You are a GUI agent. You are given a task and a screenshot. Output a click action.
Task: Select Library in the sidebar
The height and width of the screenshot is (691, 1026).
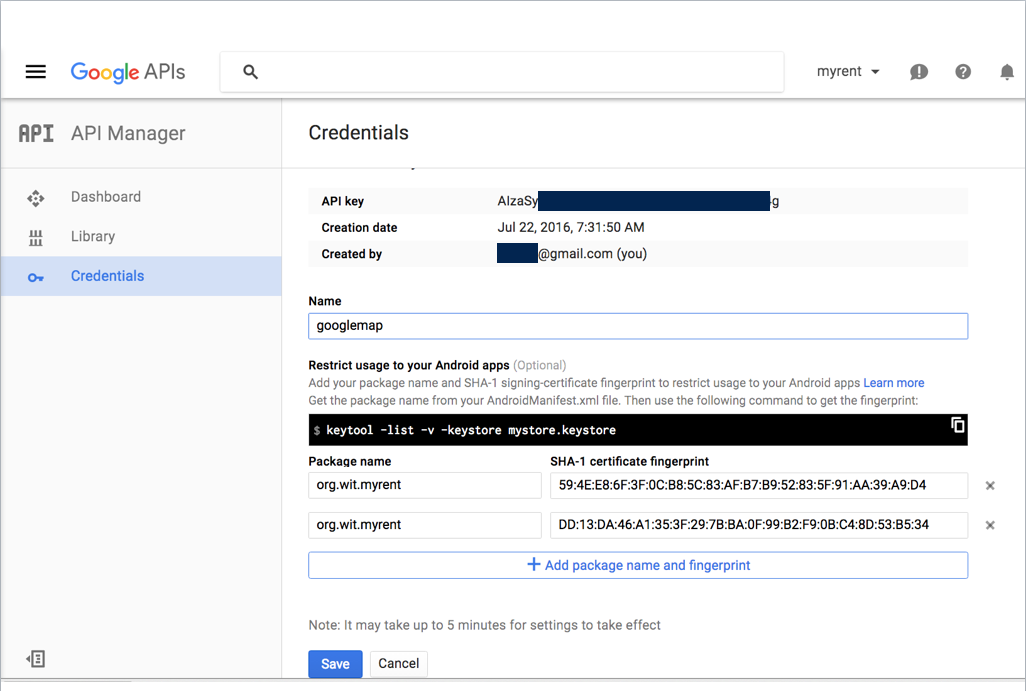pos(93,236)
